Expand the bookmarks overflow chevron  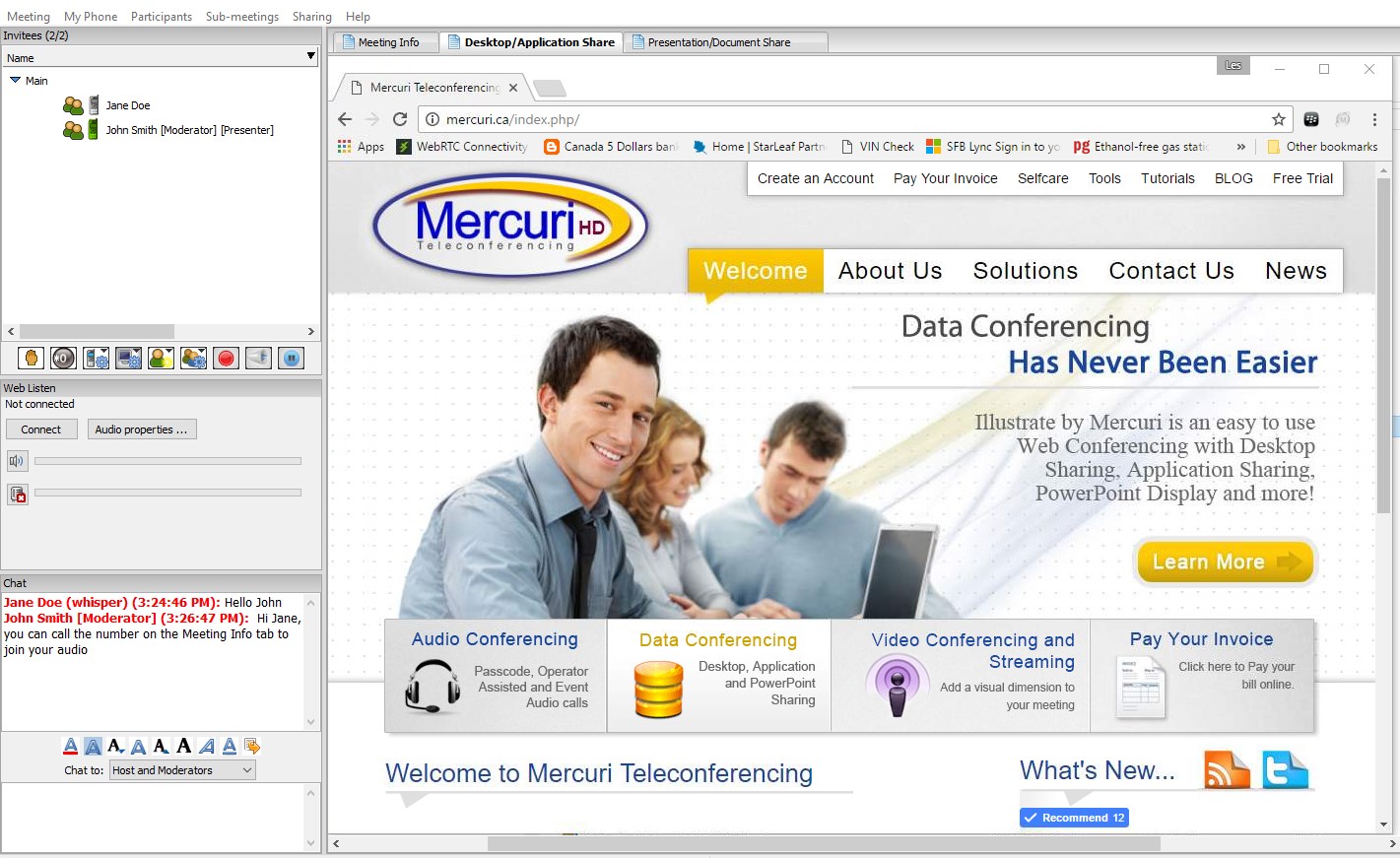[1240, 147]
